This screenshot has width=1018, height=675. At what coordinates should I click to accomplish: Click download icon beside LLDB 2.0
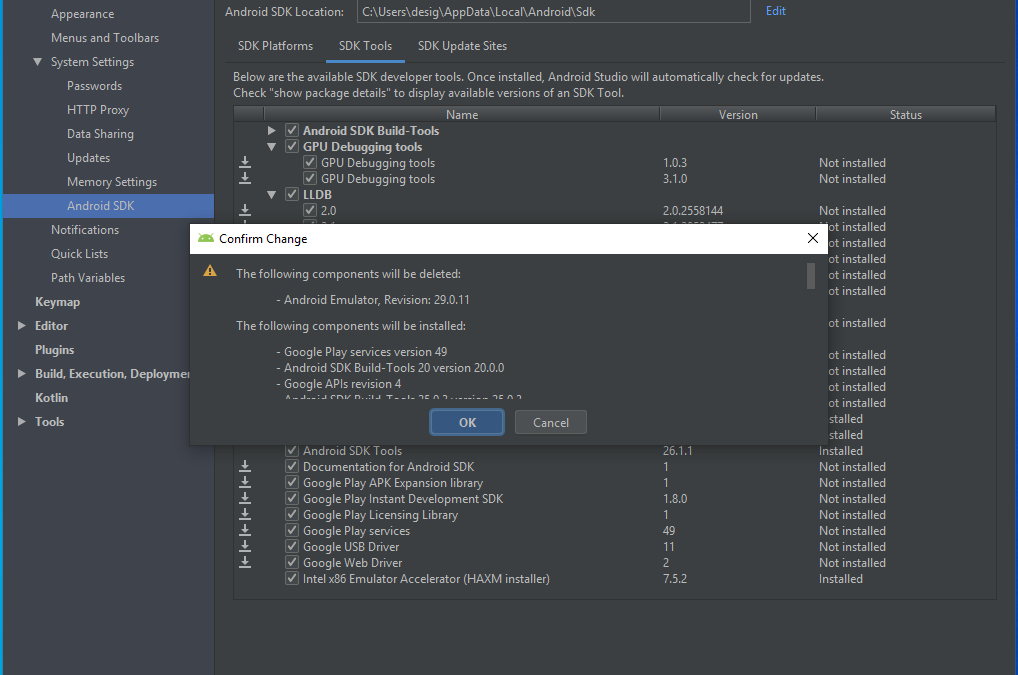tap(245, 210)
